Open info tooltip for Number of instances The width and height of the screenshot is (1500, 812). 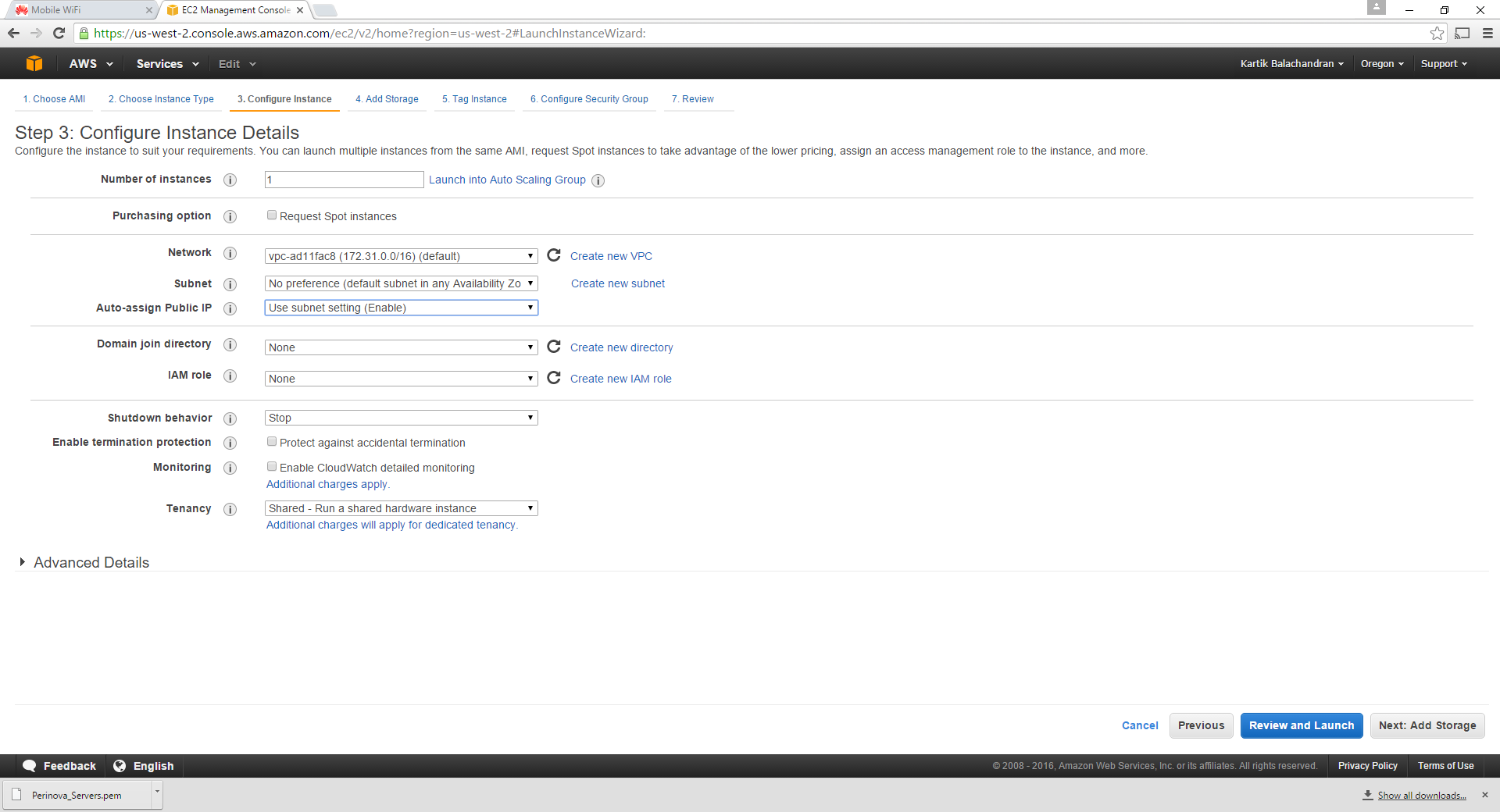coord(230,180)
